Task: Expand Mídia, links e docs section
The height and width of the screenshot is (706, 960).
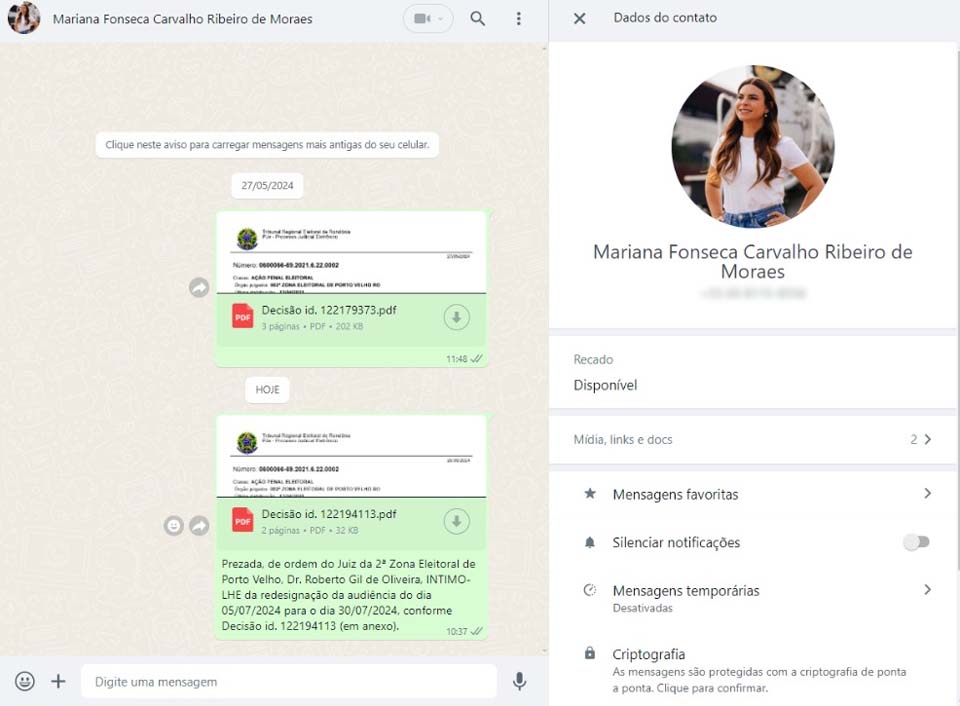Action: tap(752, 440)
